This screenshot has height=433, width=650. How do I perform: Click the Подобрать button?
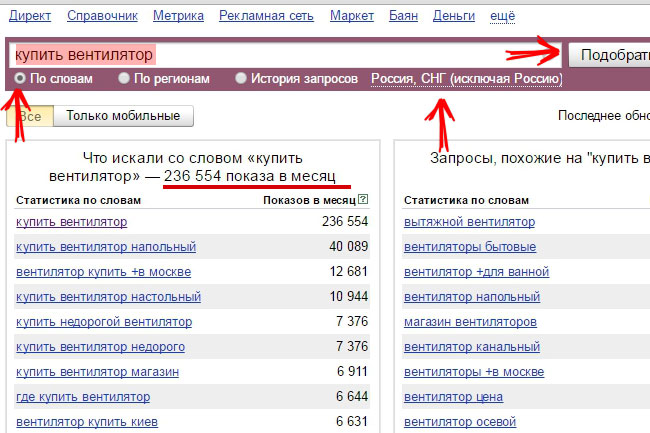pyautogui.click(x=609, y=55)
